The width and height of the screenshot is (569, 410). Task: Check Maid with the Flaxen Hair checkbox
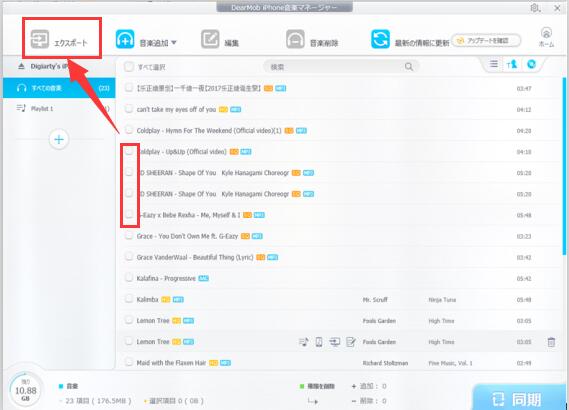pyautogui.click(x=128, y=362)
